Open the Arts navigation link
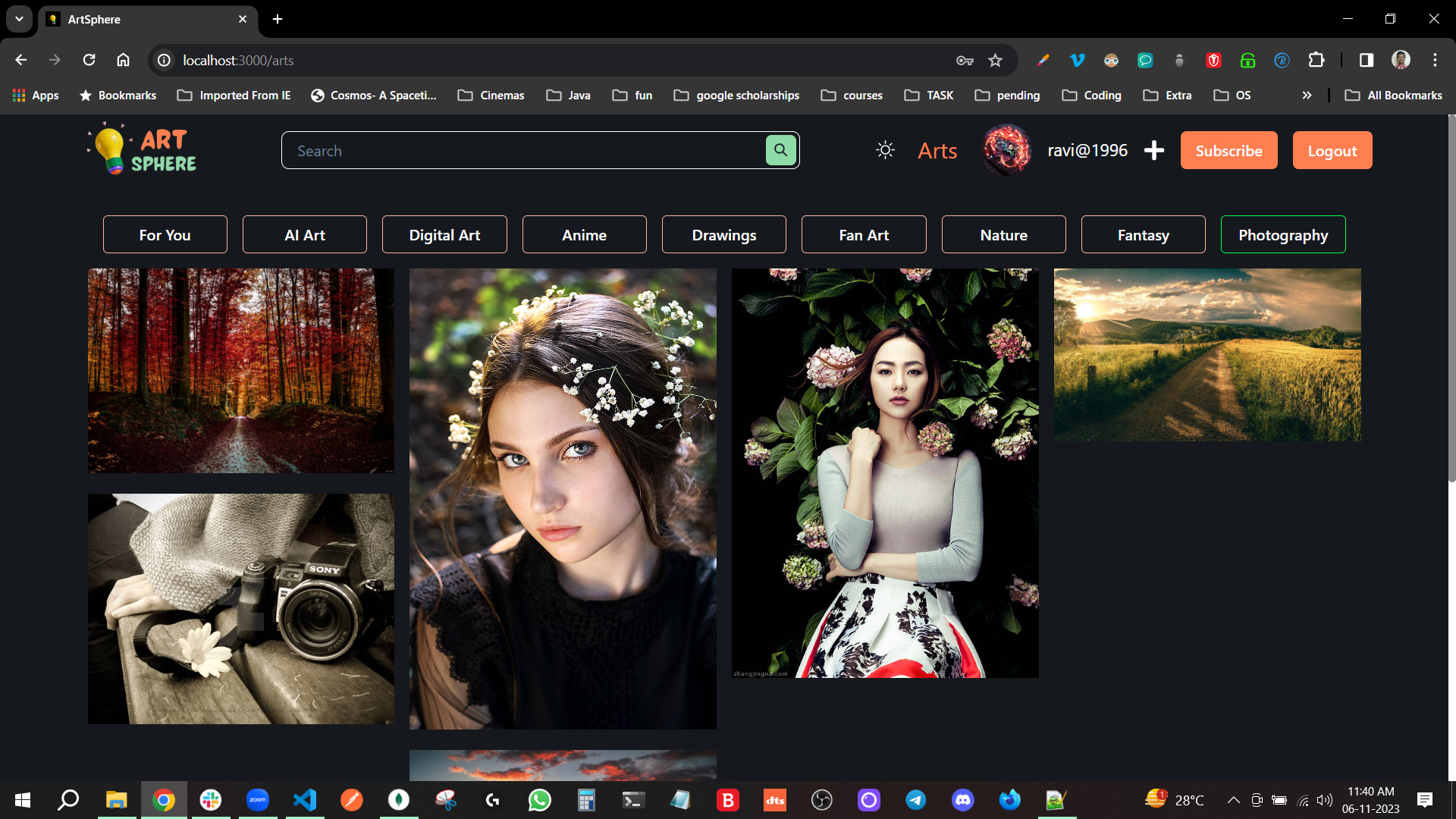 point(937,151)
